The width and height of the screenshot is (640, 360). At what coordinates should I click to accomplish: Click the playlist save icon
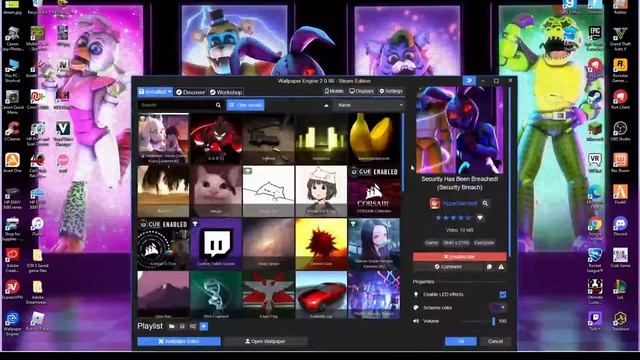[x=182, y=326]
